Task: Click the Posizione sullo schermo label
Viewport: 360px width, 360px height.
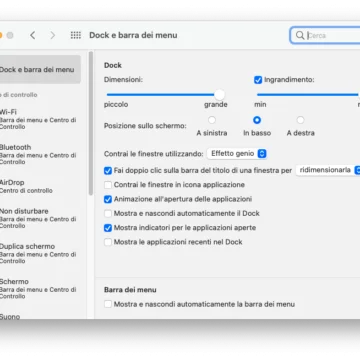Action: [x=145, y=126]
